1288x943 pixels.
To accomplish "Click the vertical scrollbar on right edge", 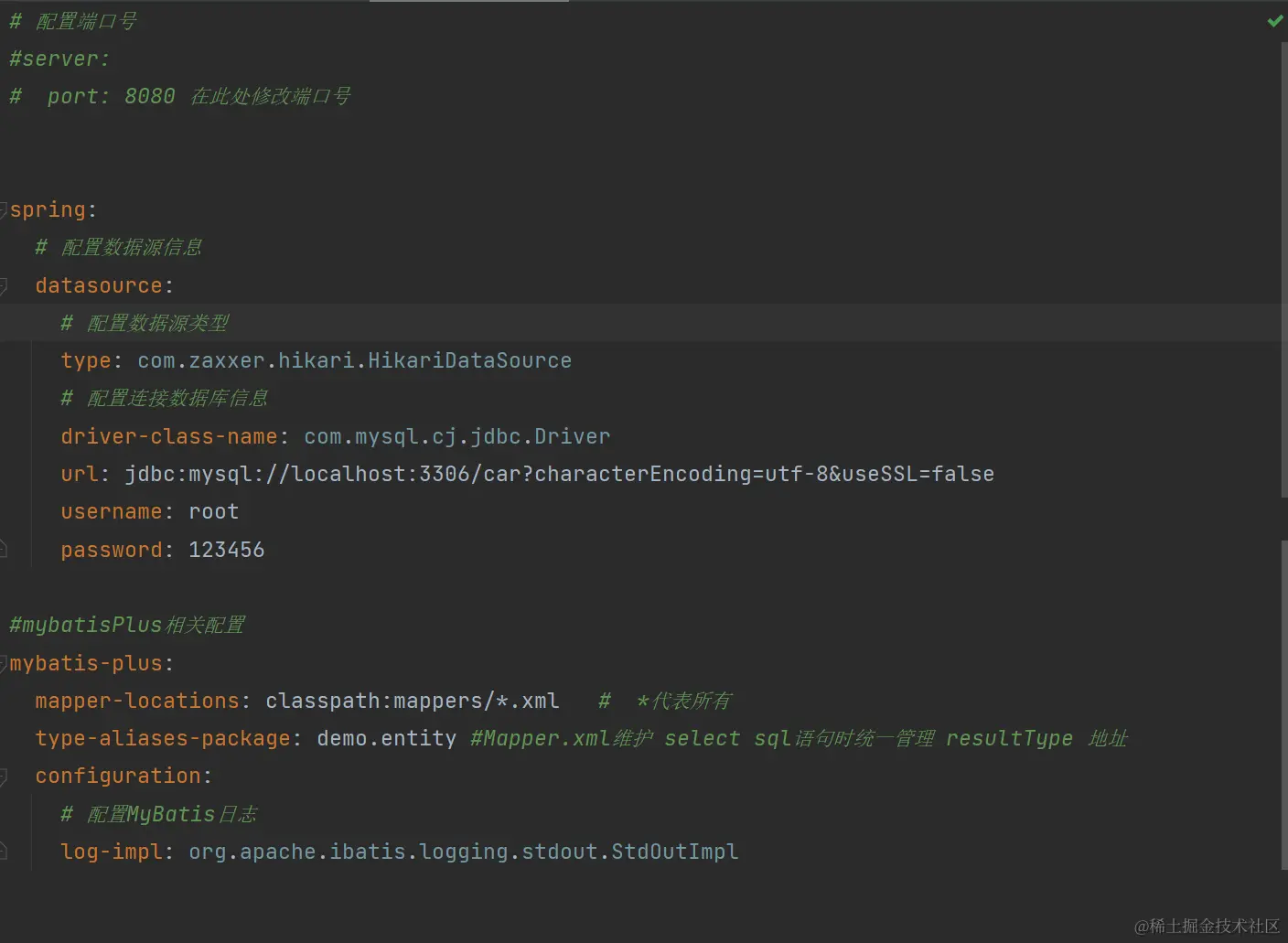I will click(x=1283, y=274).
